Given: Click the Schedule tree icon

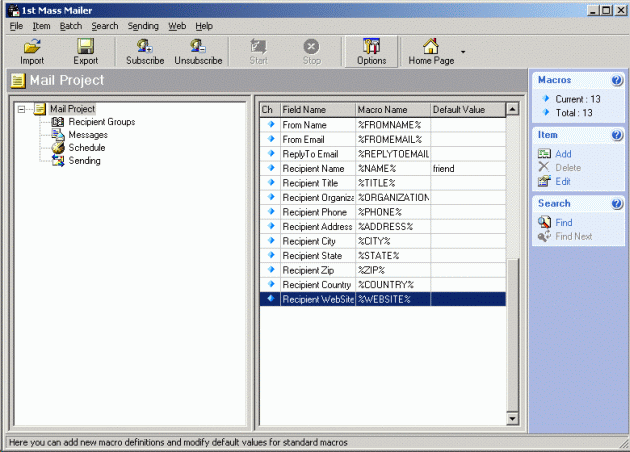Looking at the screenshot, I should [x=58, y=147].
